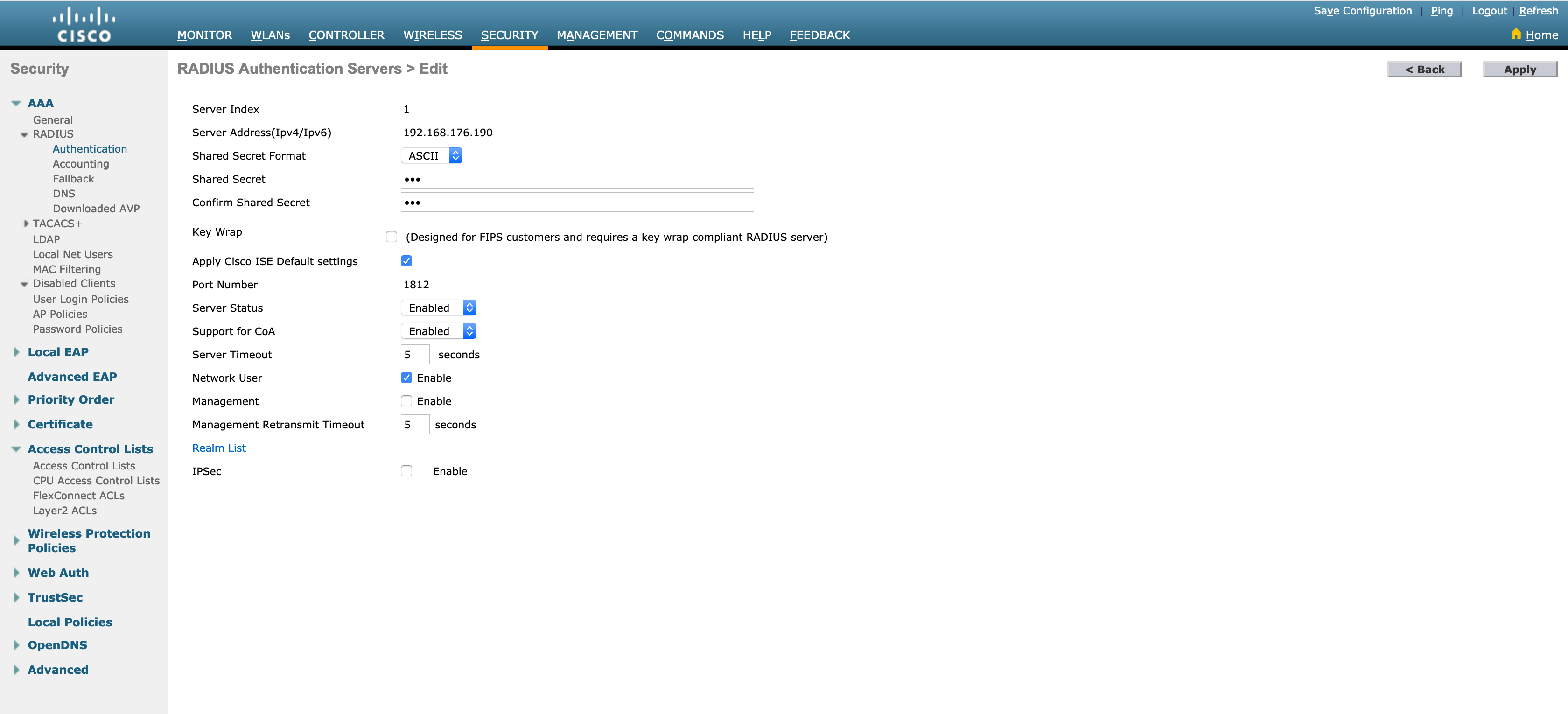Click the Ping link
Screen dimensions: 1568x714
[x=1442, y=11]
